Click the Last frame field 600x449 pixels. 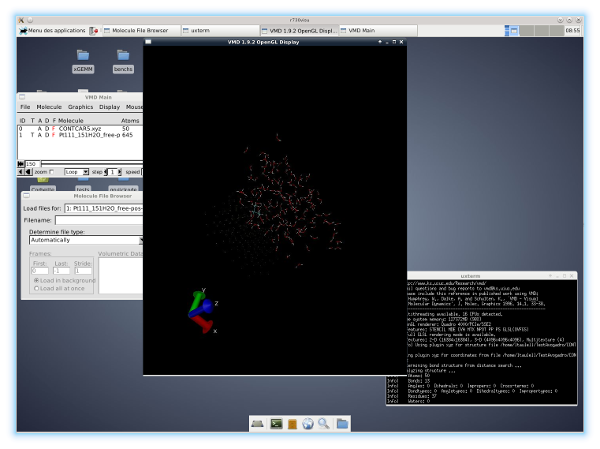click(61, 271)
